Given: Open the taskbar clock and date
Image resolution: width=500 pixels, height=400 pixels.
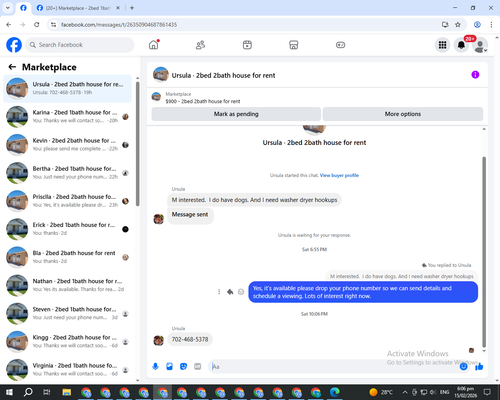Looking at the screenshot, I should point(465,392).
